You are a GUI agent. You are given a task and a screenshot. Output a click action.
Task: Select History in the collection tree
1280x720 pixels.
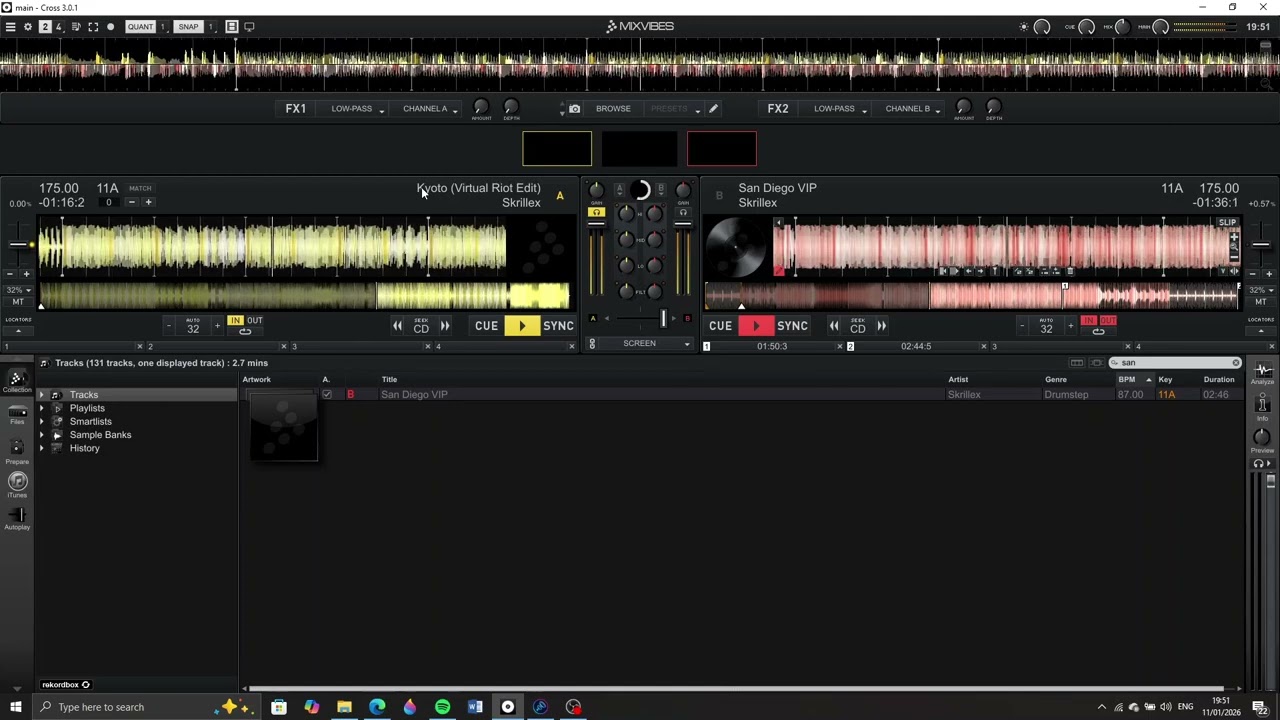[x=84, y=448]
